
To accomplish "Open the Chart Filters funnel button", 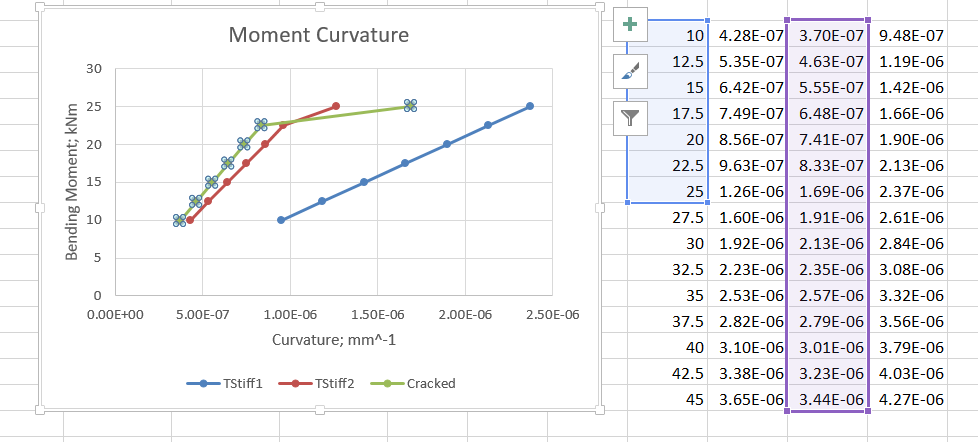I will [x=629, y=117].
